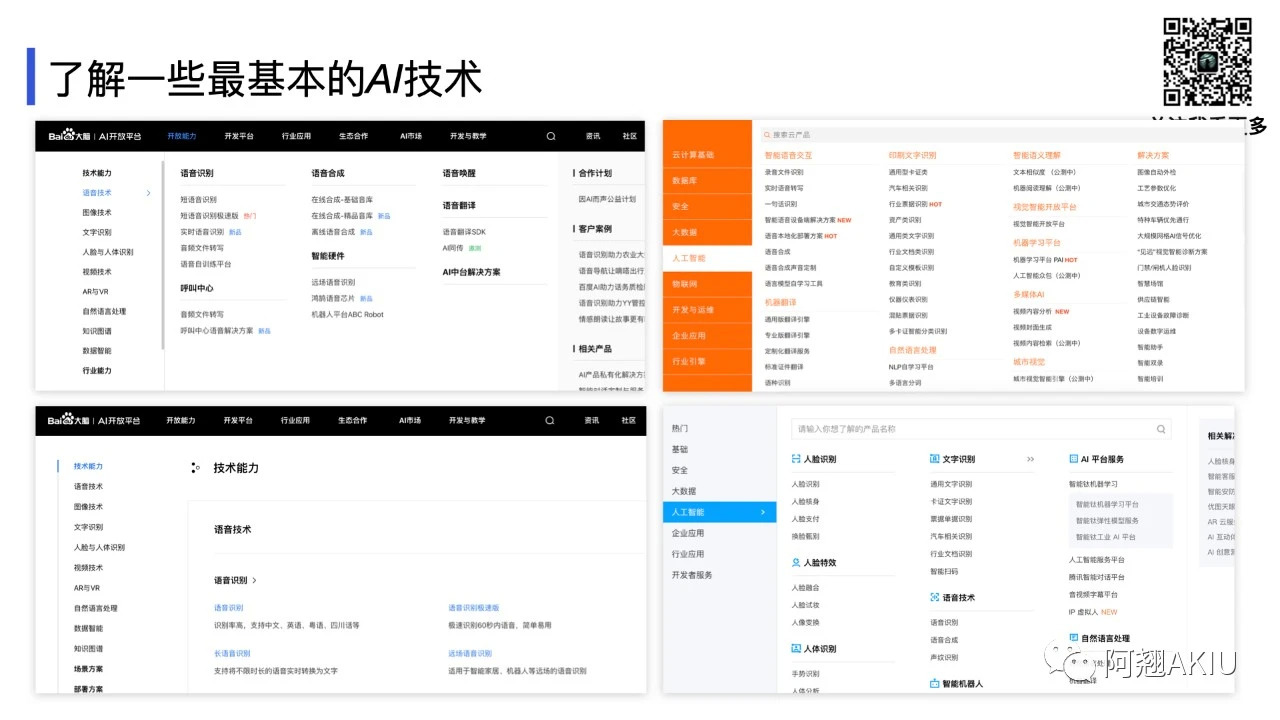Click the vertical scrollbar in the Baidu dropdown sidebar
This screenshot has width=1280, height=720.
[163, 255]
